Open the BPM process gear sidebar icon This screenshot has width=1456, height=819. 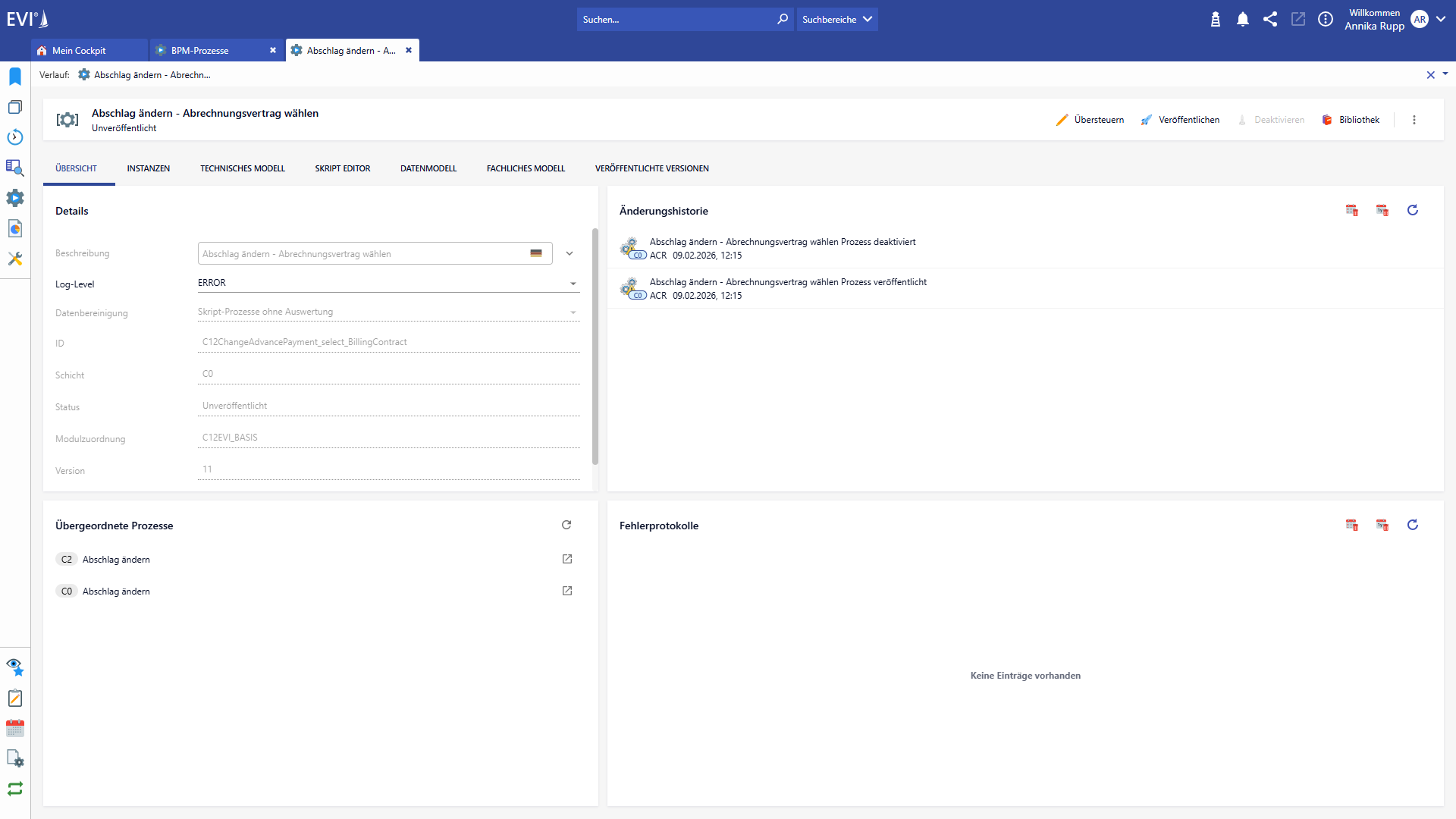pyautogui.click(x=15, y=198)
